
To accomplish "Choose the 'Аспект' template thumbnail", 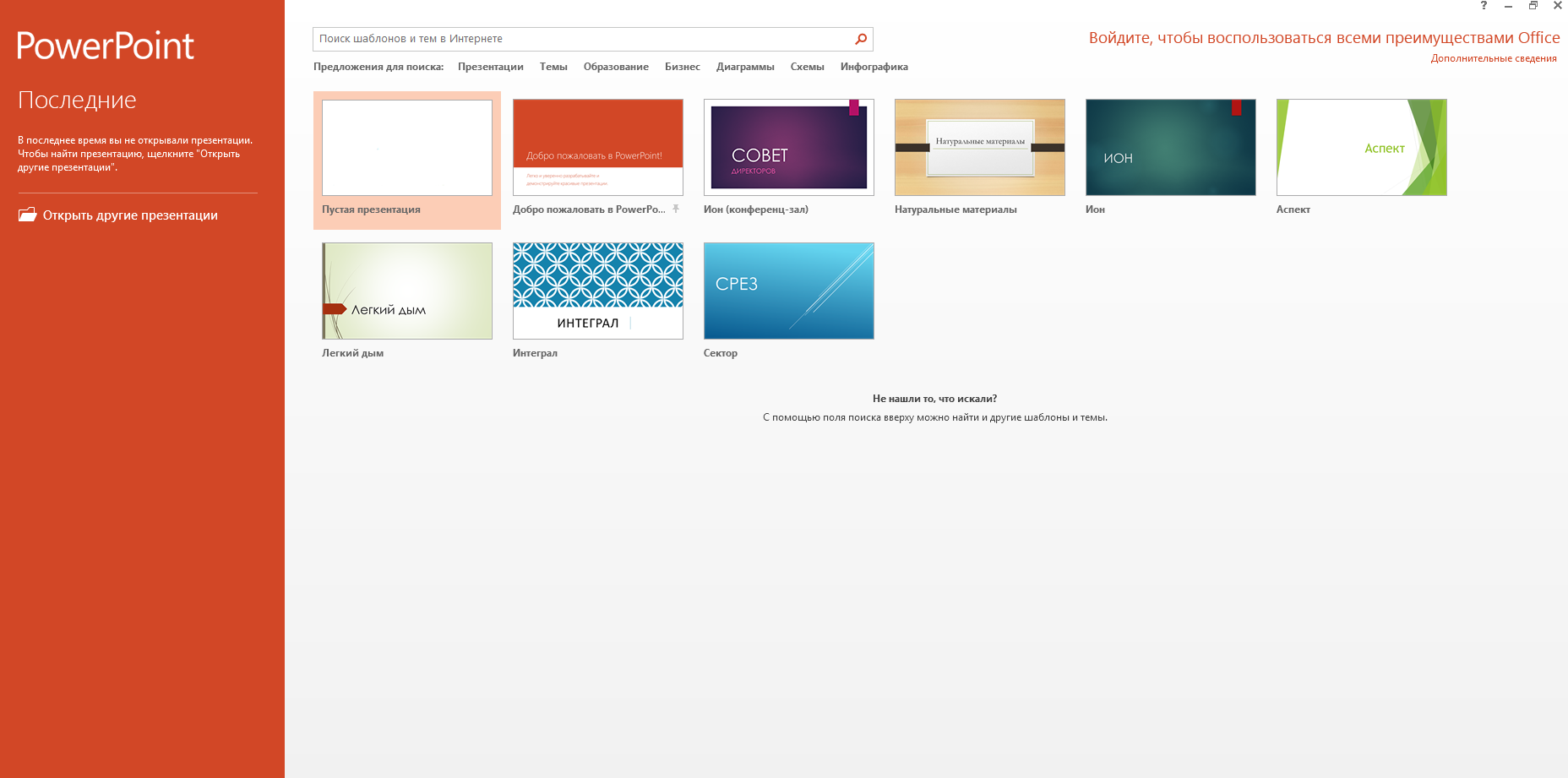I will click(x=1362, y=148).
